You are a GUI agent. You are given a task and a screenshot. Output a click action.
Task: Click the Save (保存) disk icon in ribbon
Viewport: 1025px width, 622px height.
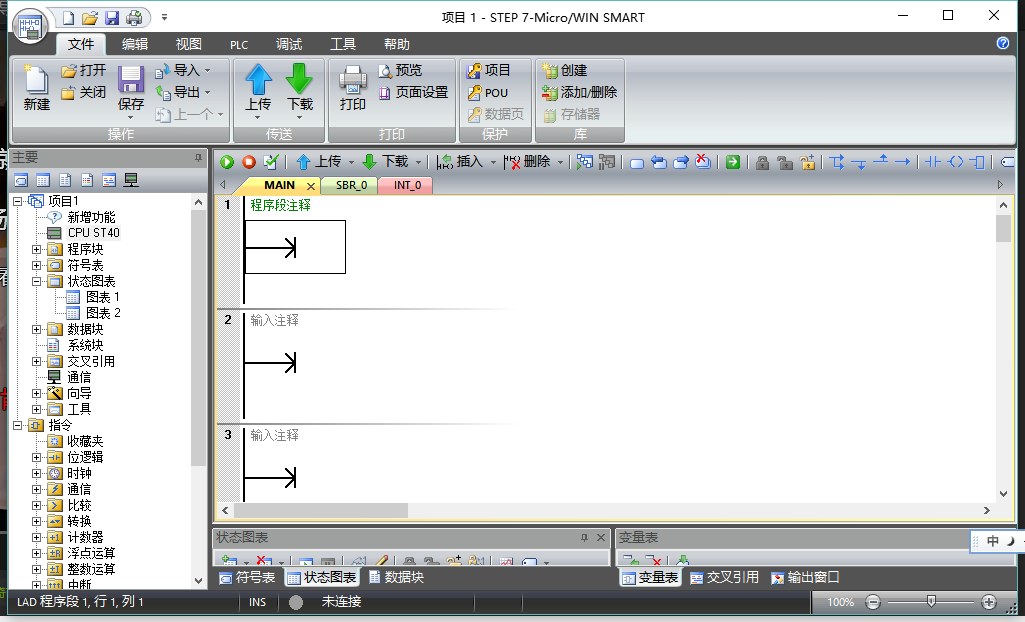(131, 80)
